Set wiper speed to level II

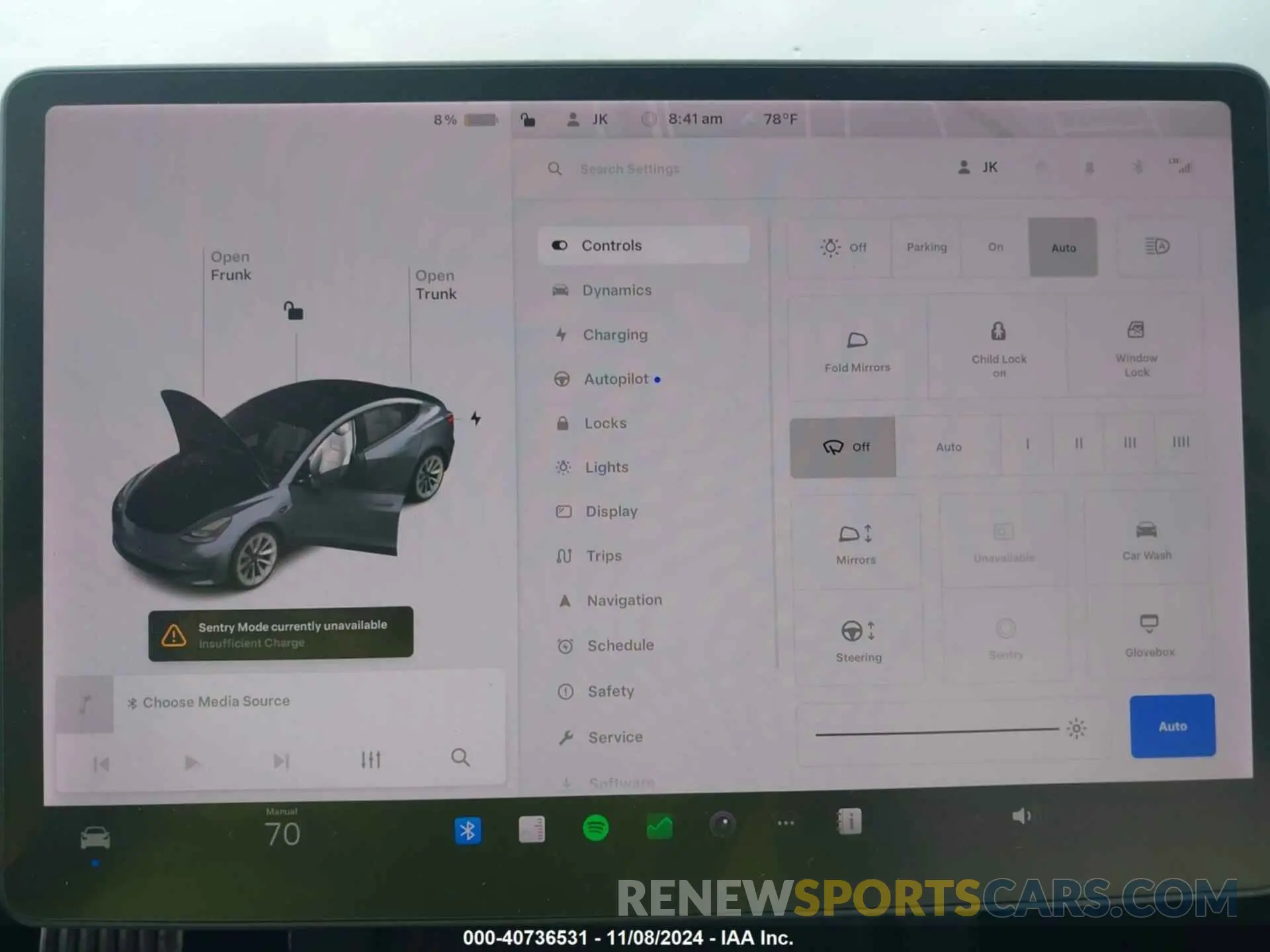(x=1078, y=443)
